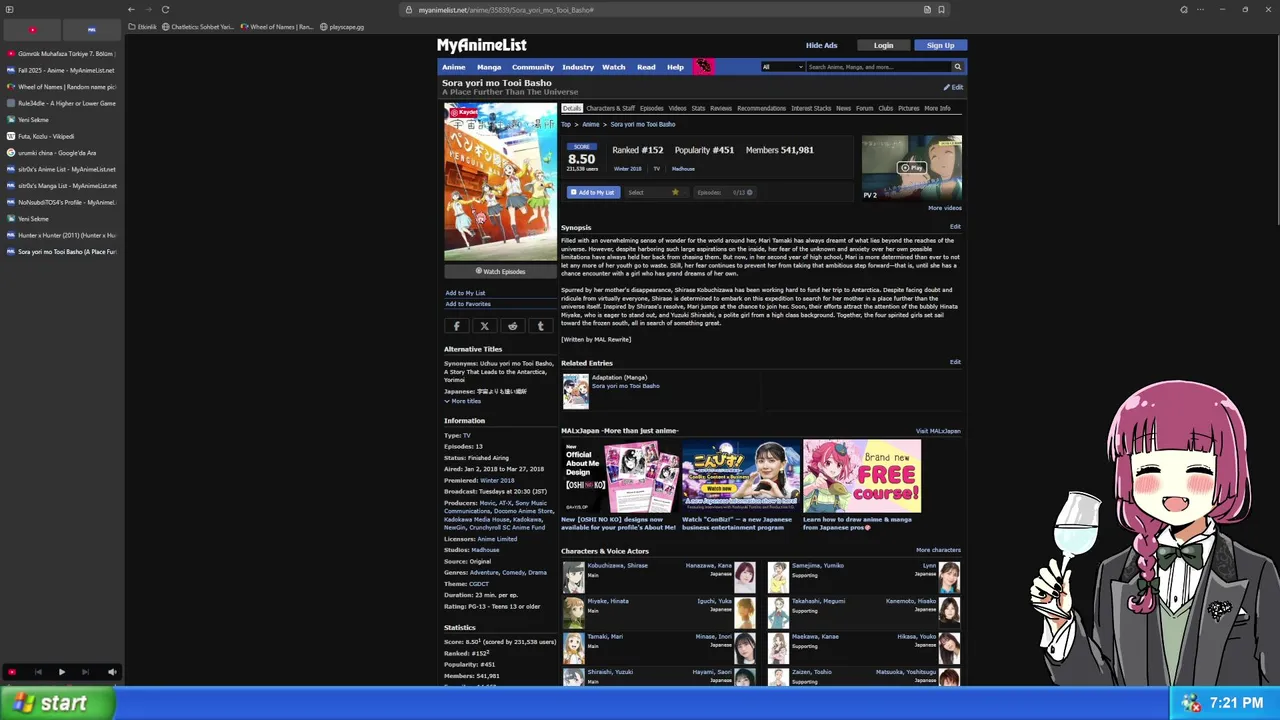Open the Read navigation menu

pos(646,67)
